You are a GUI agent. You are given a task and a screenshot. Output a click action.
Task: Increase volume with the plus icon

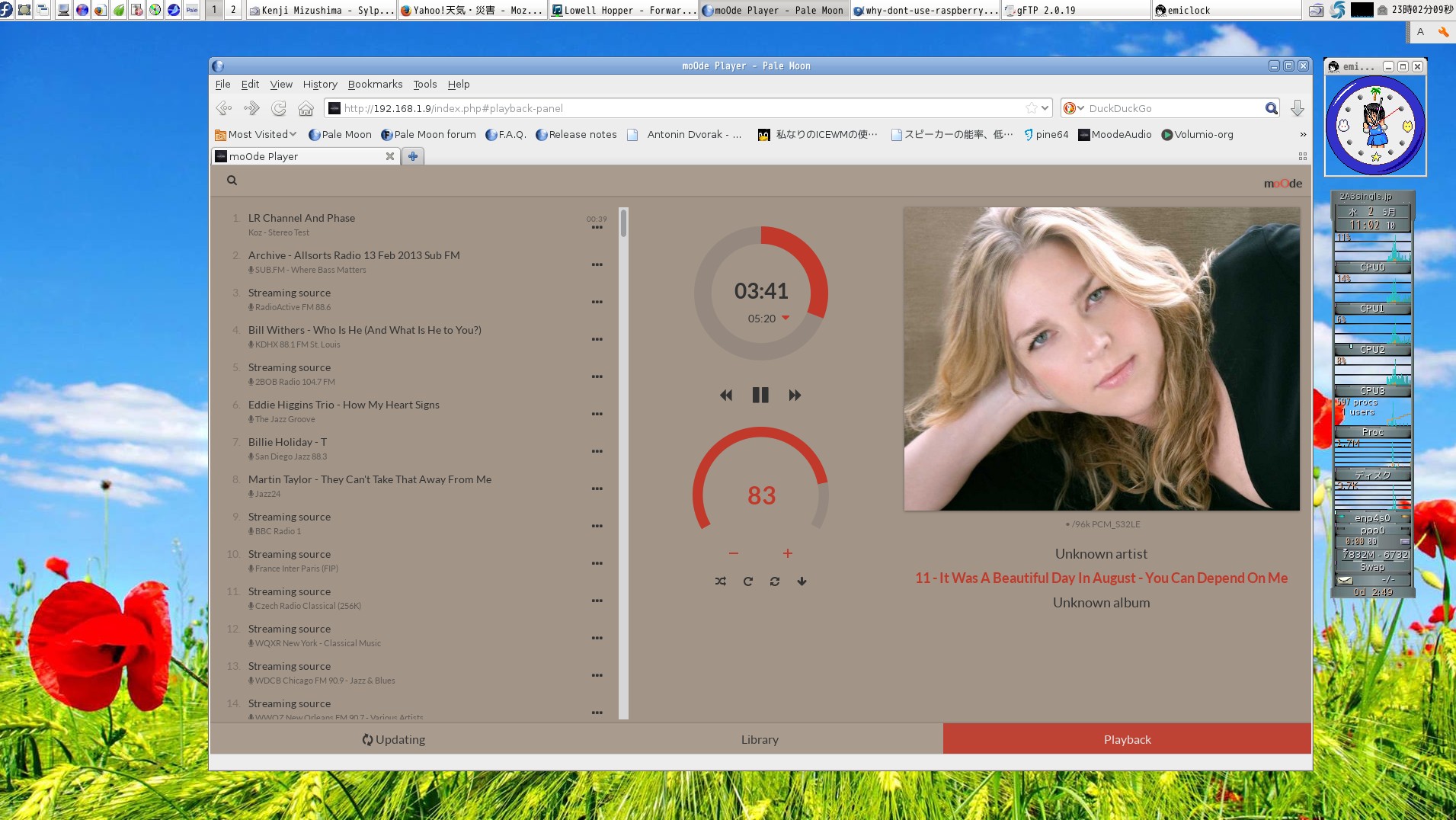tap(787, 553)
